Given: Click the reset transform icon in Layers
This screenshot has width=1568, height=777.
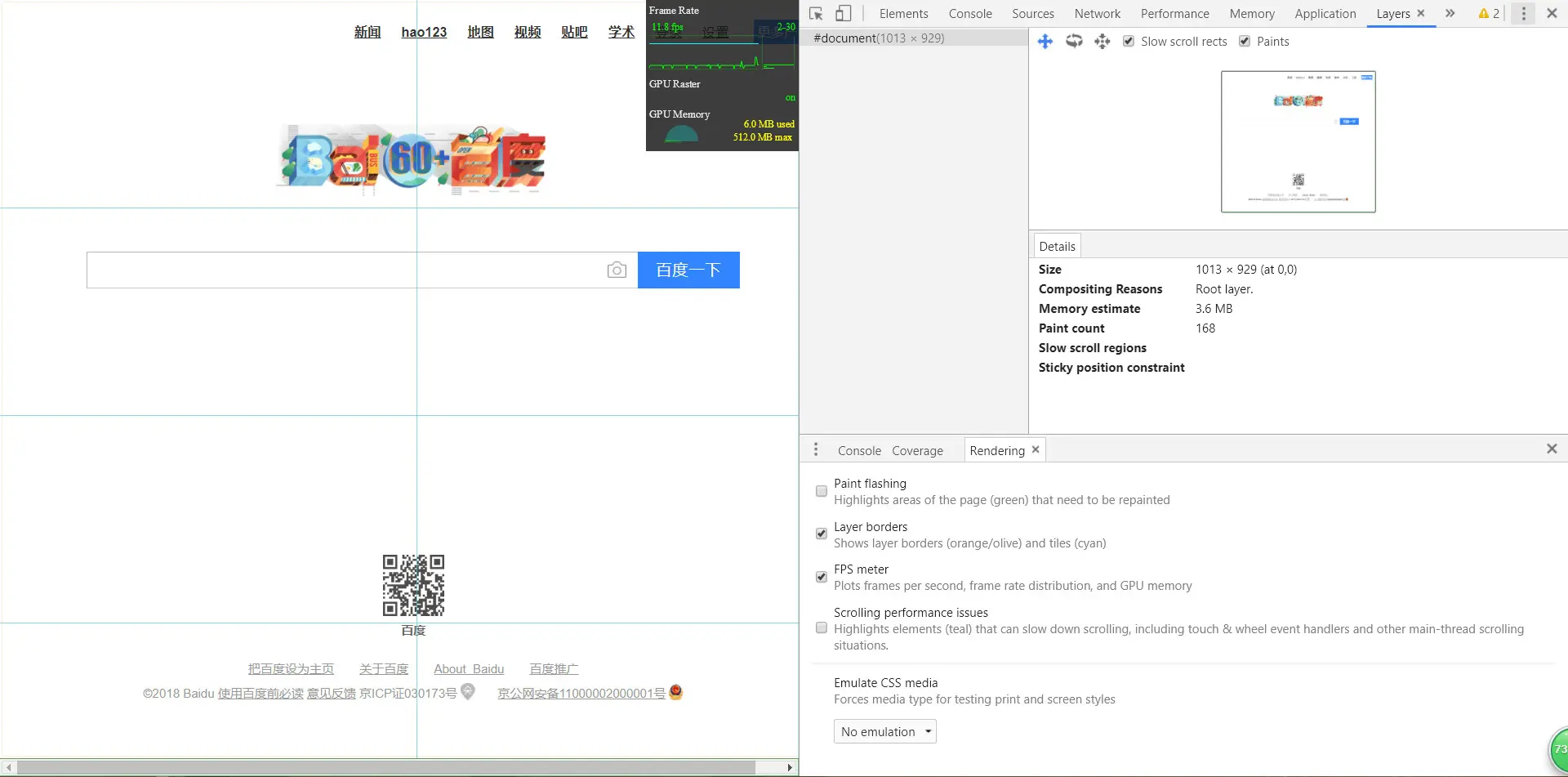Looking at the screenshot, I should [x=1102, y=42].
